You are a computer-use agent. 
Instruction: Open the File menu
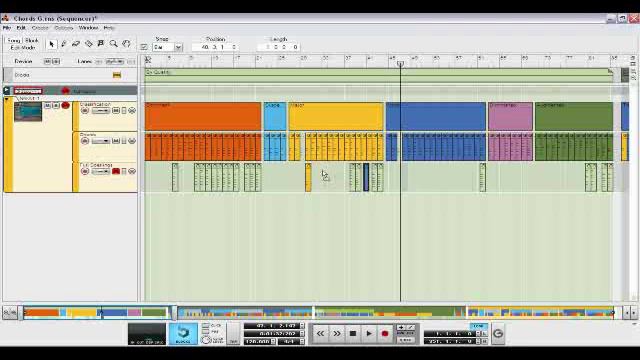click(x=7, y=28)
